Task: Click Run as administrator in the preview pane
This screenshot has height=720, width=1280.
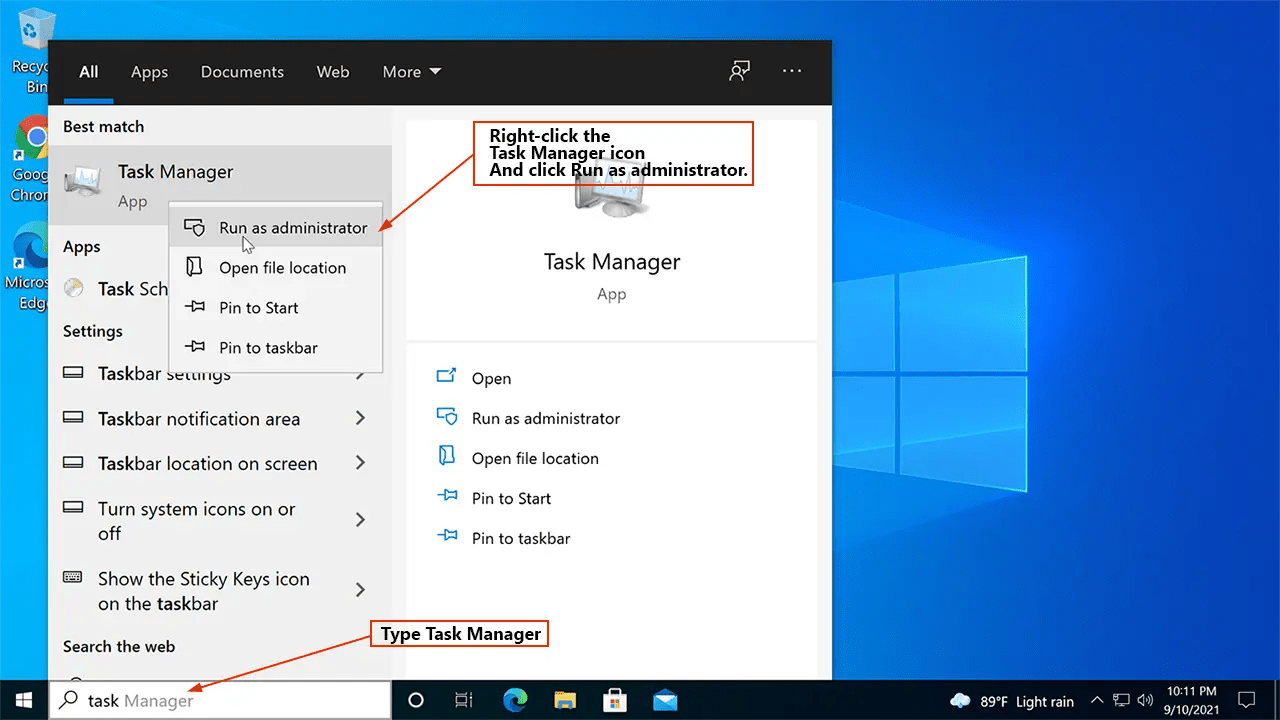Action: pyautogui.click(x=528, y=418)
